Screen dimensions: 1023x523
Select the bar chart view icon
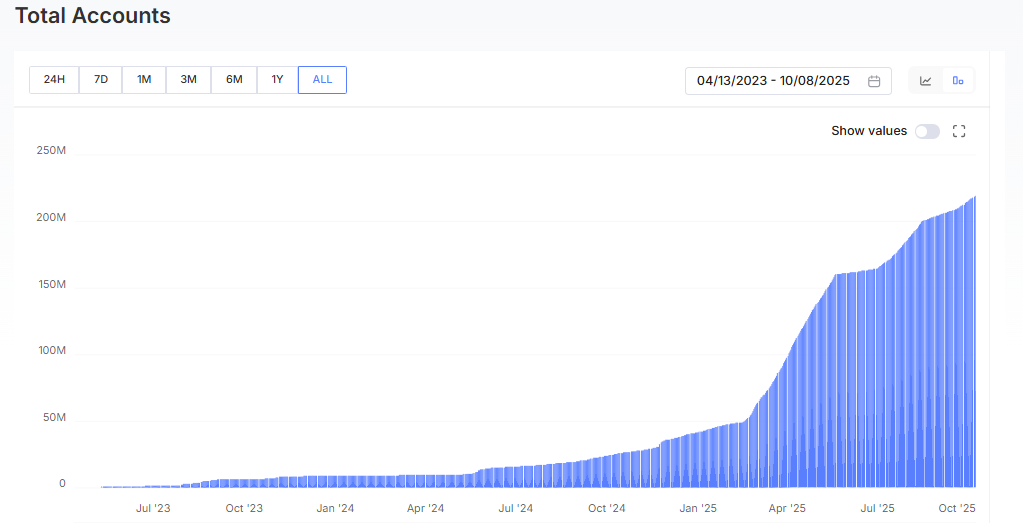[x=958, y=81]
